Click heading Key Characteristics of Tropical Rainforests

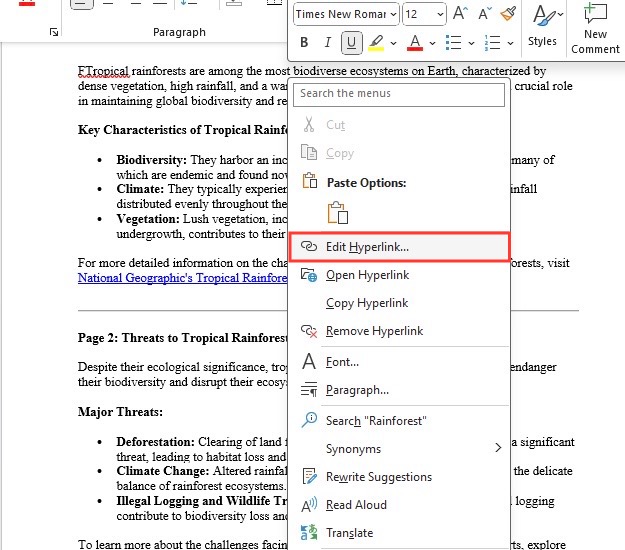(182, 130)
